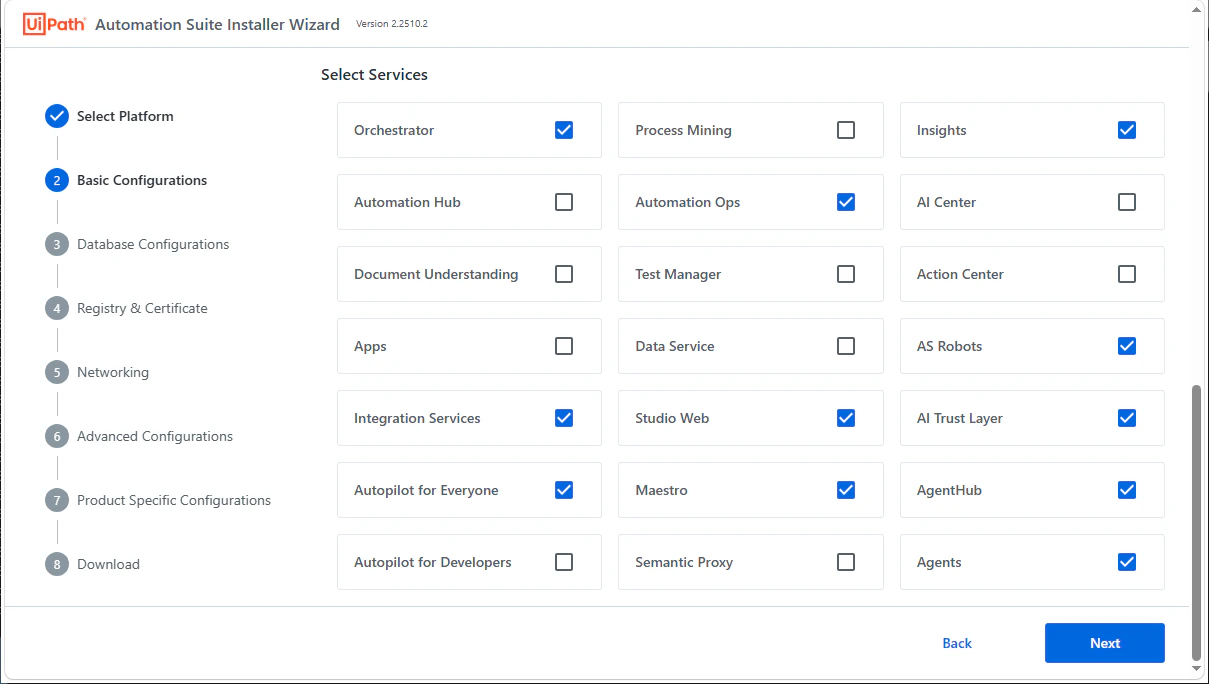
Task: Enable the Autopilot for Developers checkbox
Action: [x=564, y=562]
